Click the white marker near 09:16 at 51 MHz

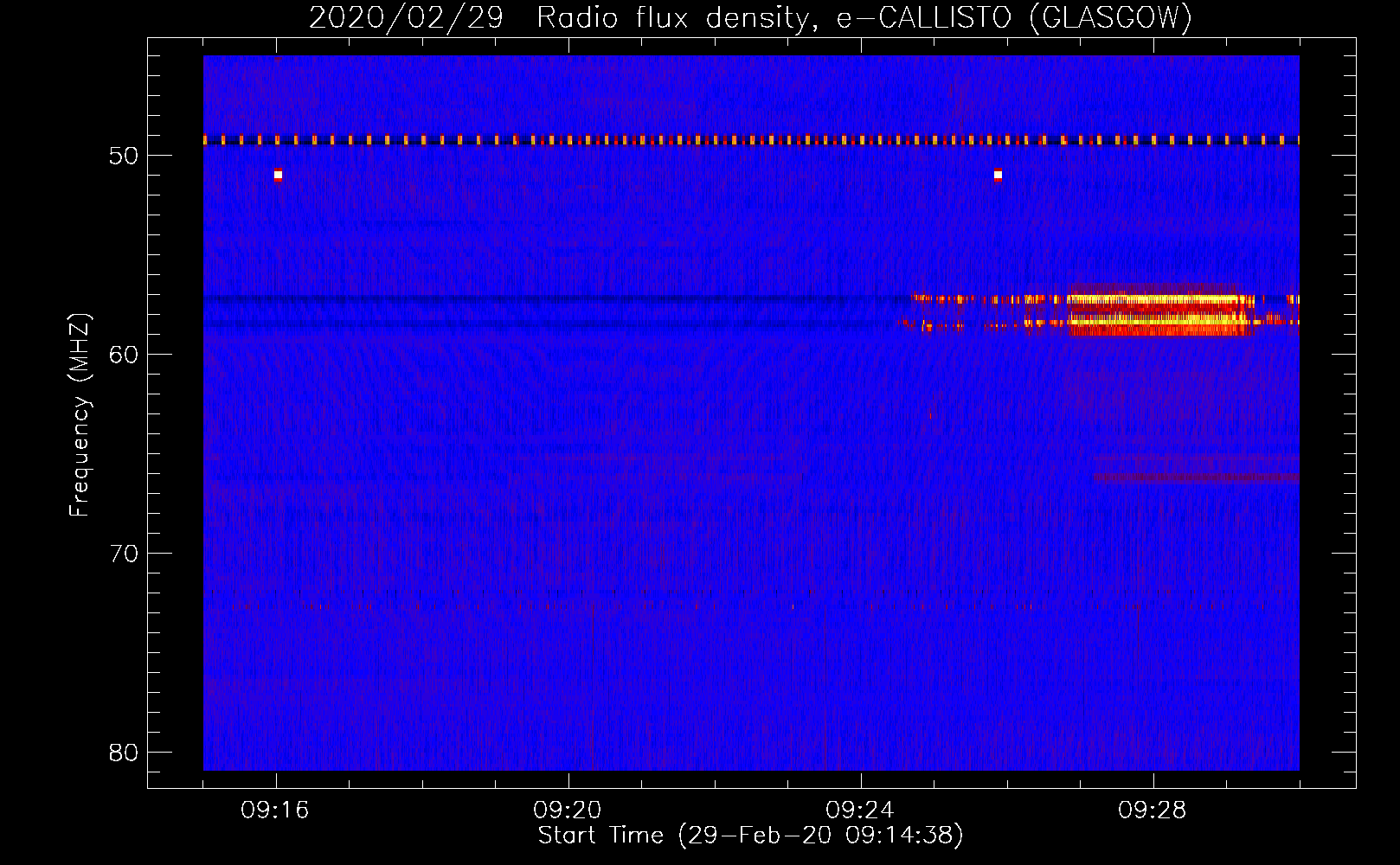[x=278, y=175]
